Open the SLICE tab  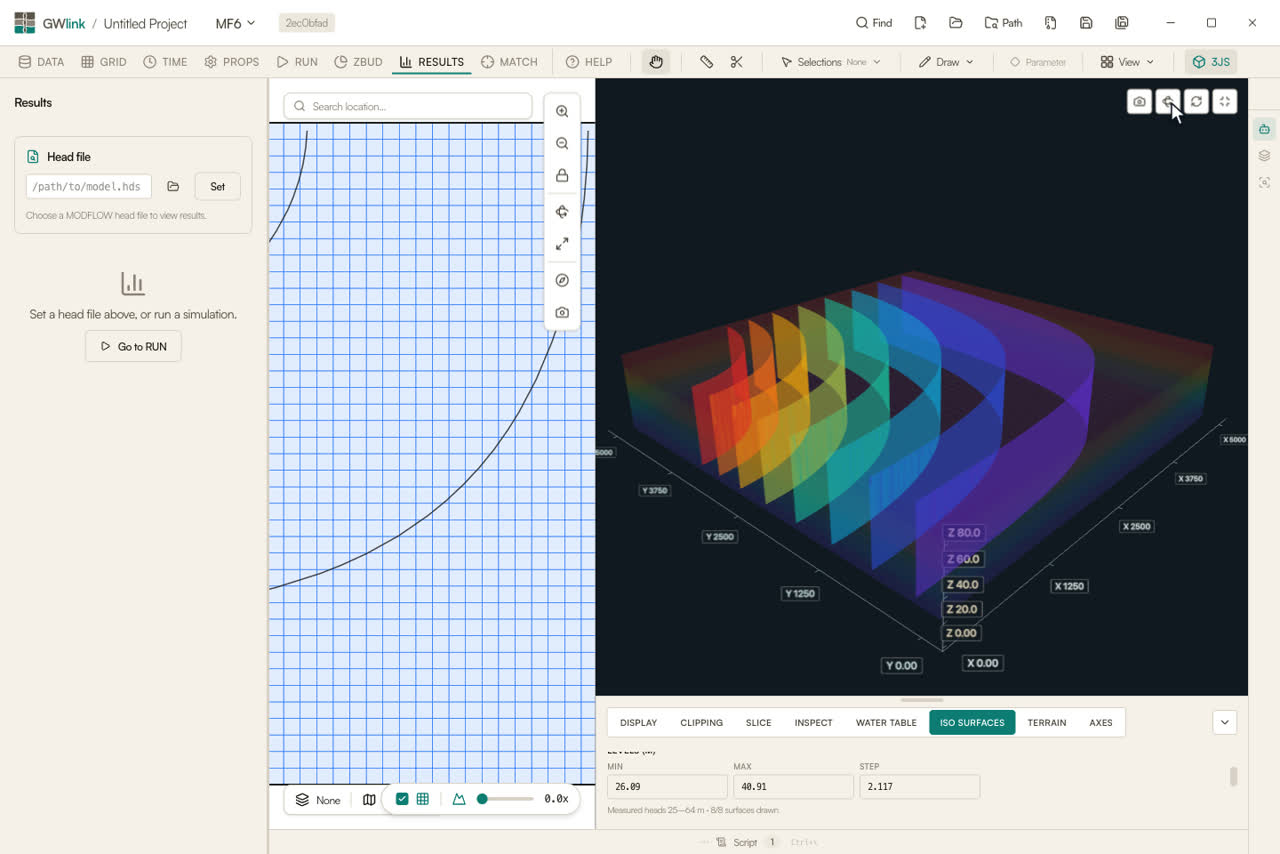click(x=758, y=722)
